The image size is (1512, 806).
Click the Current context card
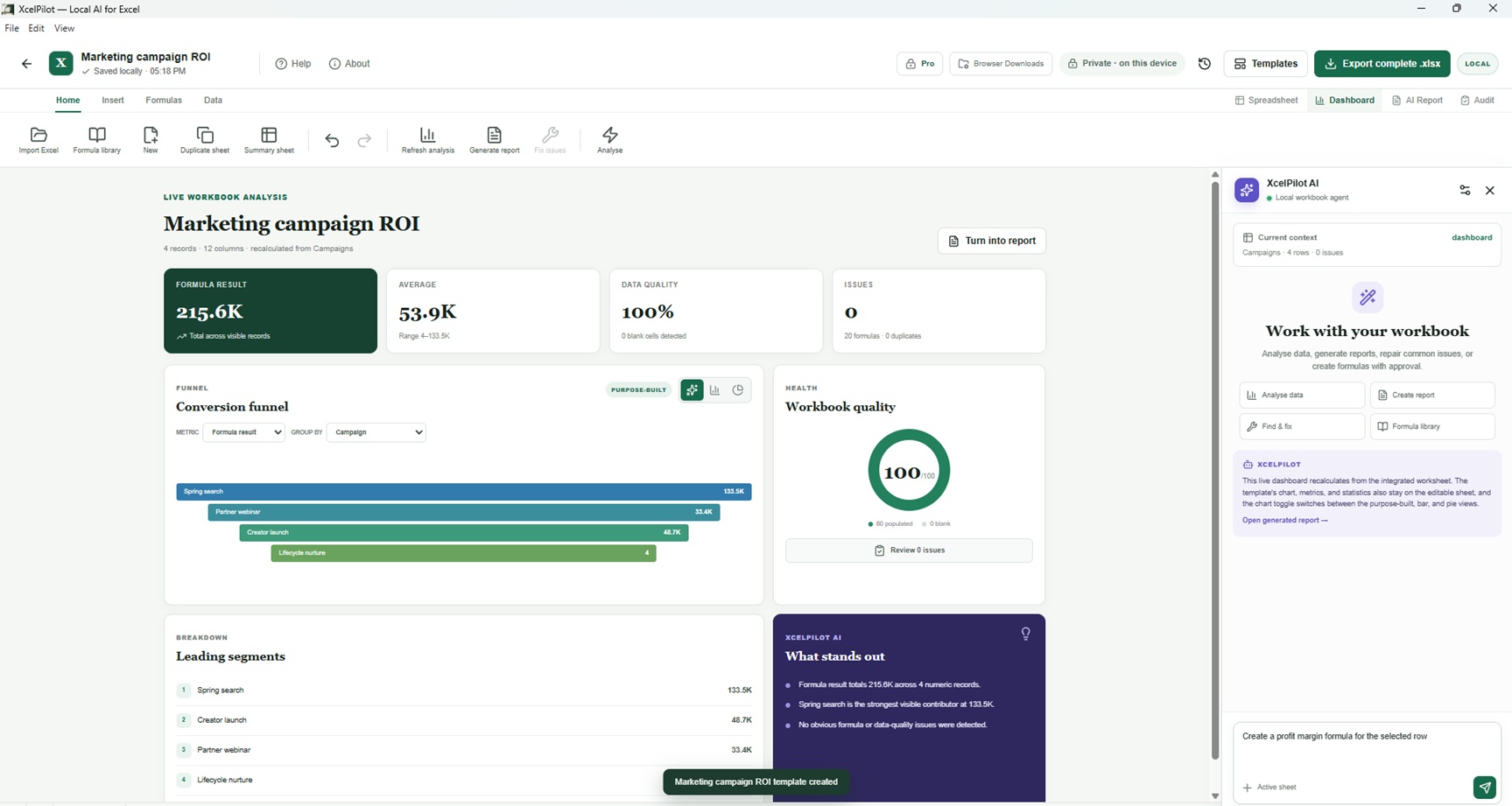pos(1367,244)
